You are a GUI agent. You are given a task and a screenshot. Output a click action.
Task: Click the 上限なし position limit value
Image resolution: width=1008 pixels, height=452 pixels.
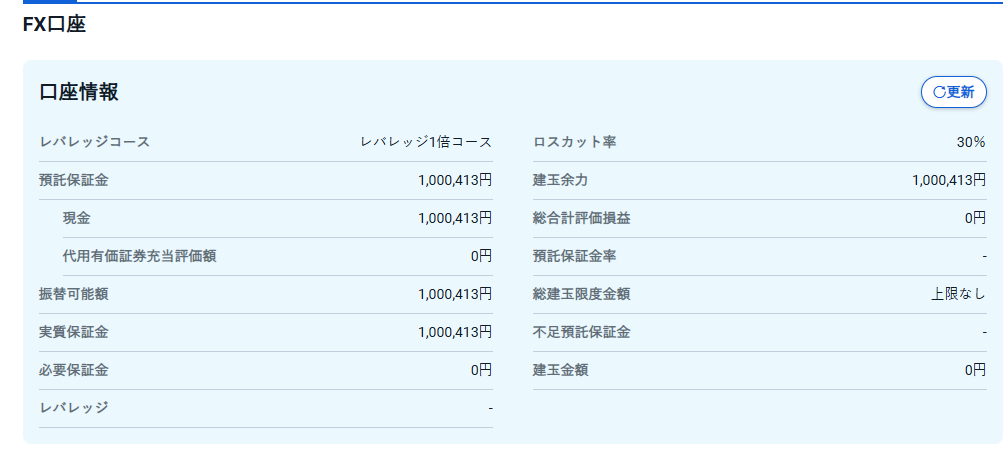tap(958, 294)
